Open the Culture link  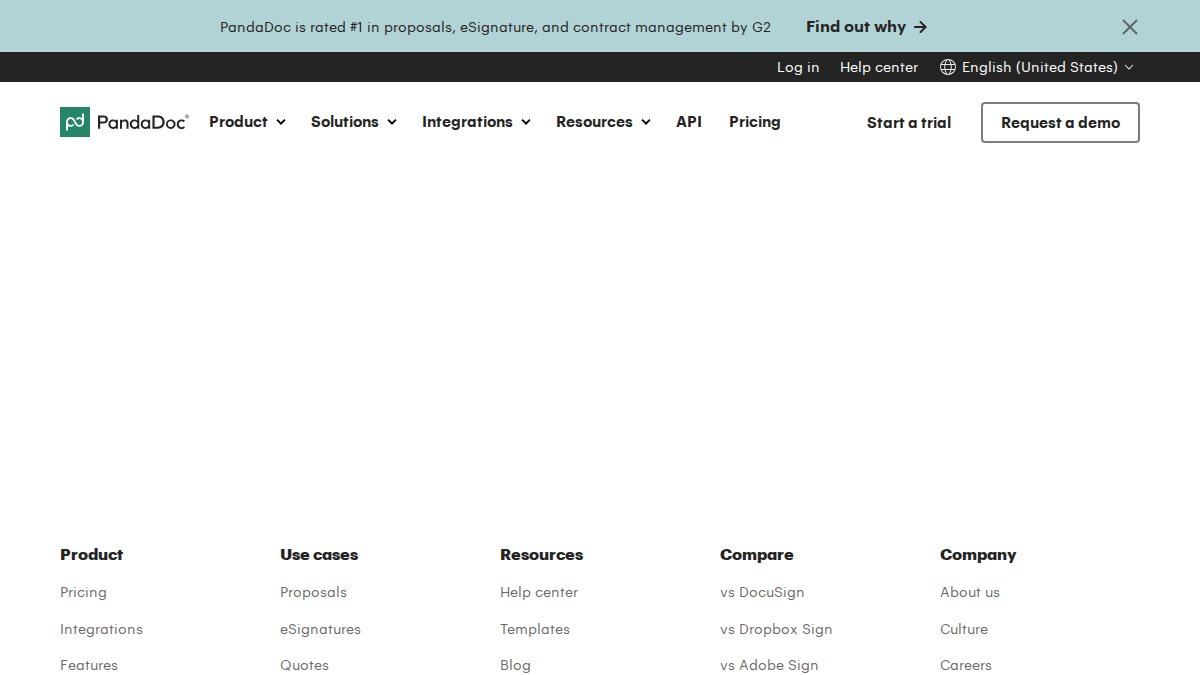pyautogui.click(x=964, y=629)
